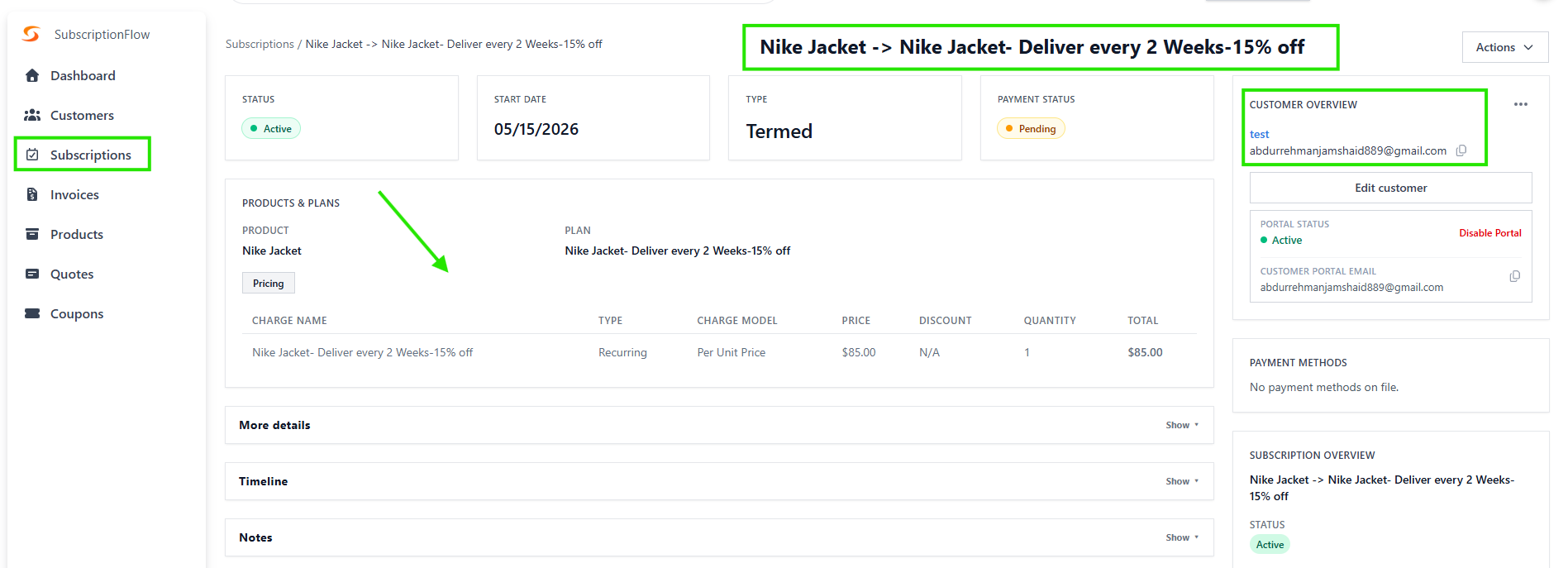
Task: Click the QUANTITY column header
Action: 1050,320
